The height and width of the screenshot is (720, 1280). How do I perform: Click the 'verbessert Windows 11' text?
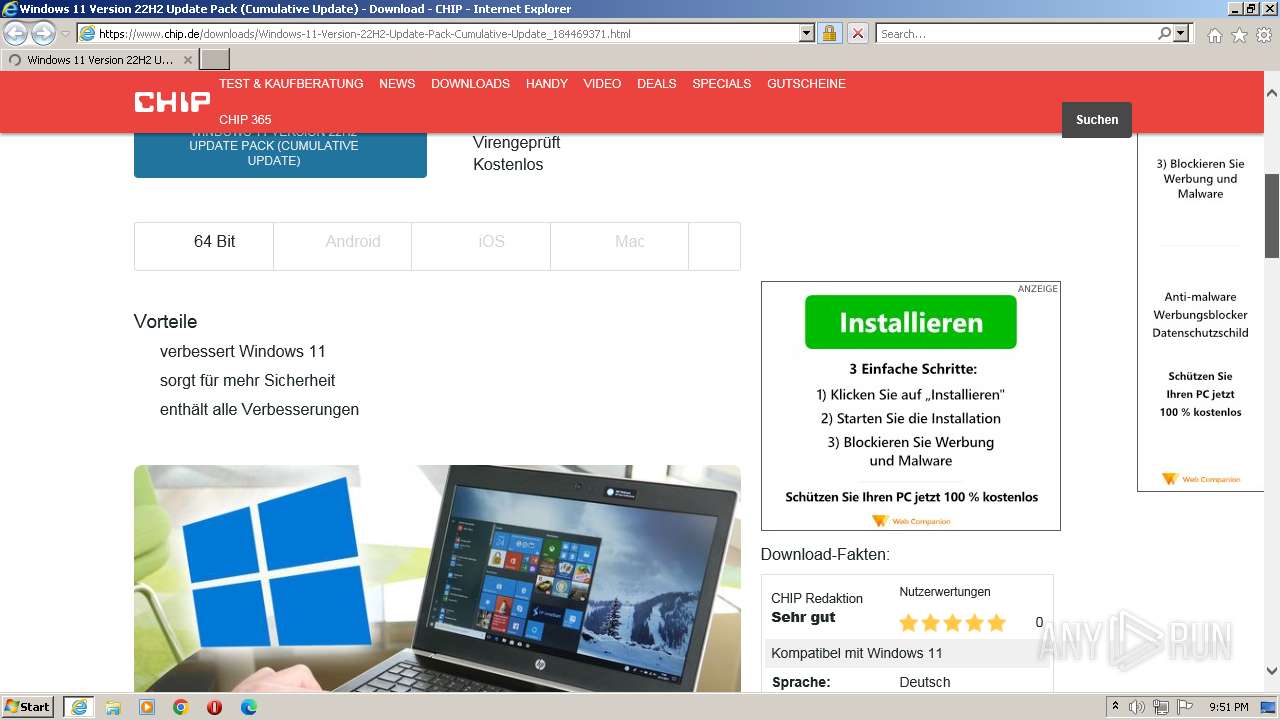pos(243,352)
